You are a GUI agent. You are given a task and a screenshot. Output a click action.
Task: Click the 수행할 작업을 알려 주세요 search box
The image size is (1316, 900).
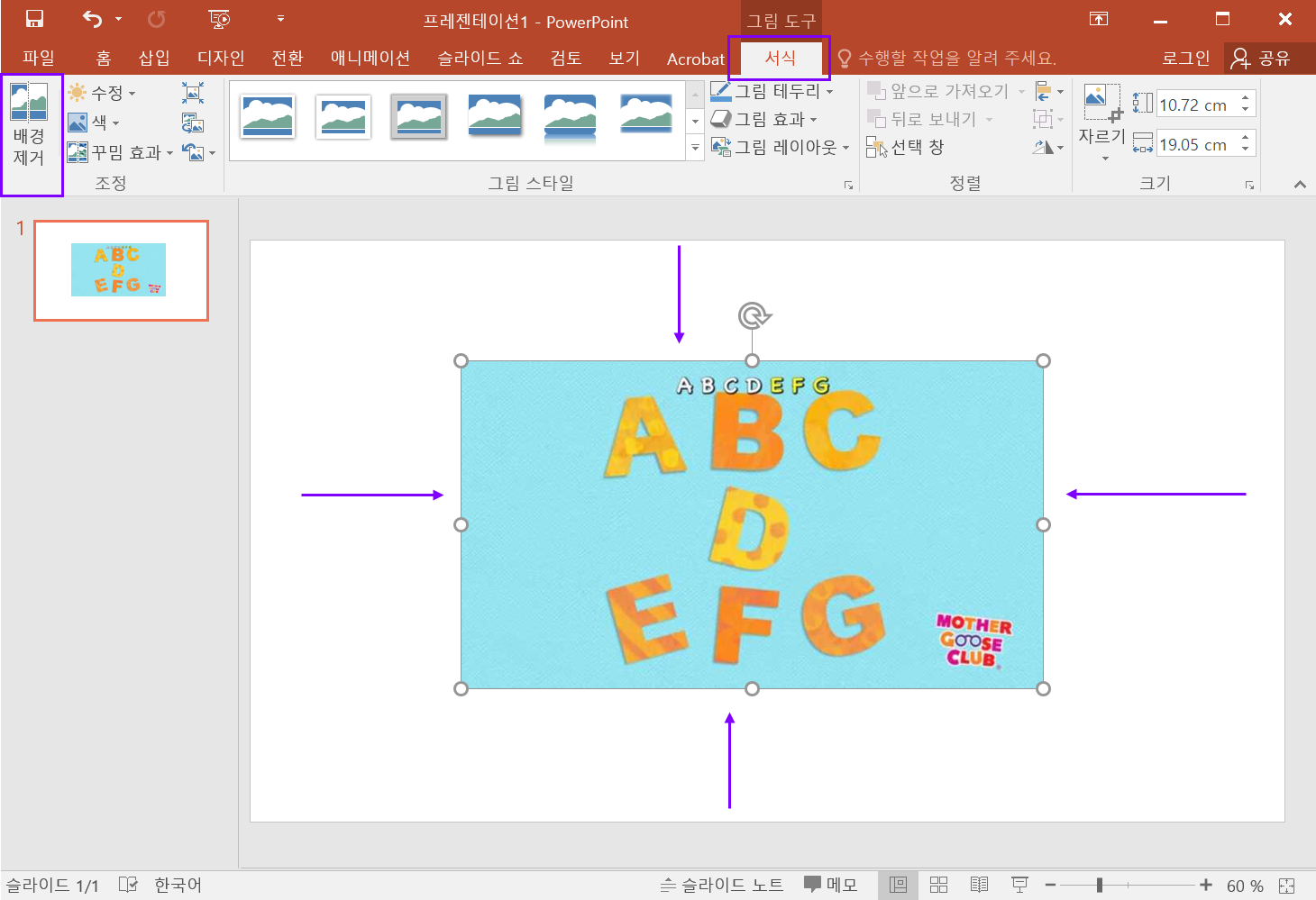[x=947, y=59]
